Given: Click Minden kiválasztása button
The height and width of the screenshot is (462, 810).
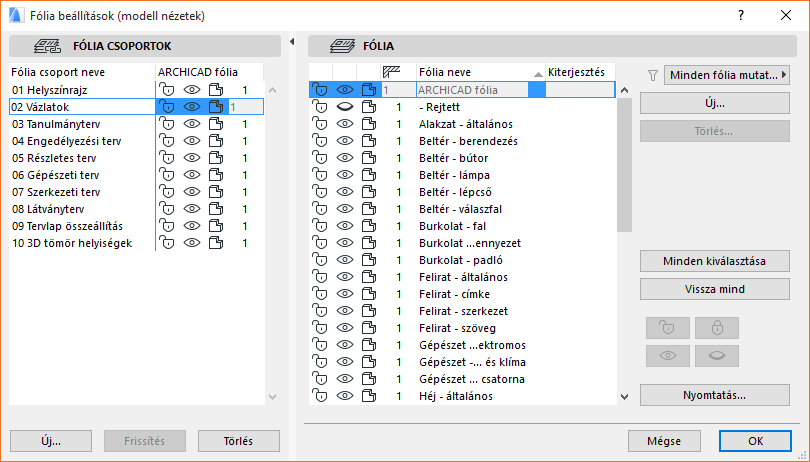Looking at the screenshot, I should (714, 261).
